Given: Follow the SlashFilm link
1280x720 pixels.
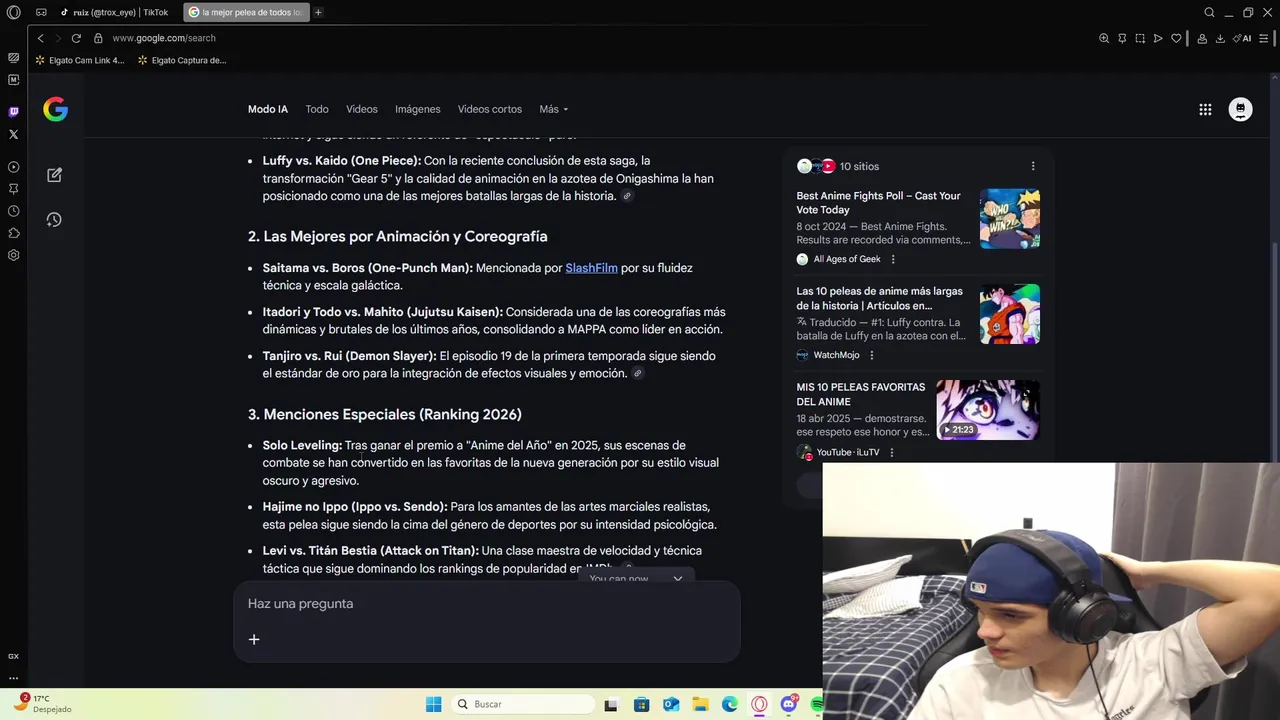Looking at the screenshot, I should [x=591, y=268].
